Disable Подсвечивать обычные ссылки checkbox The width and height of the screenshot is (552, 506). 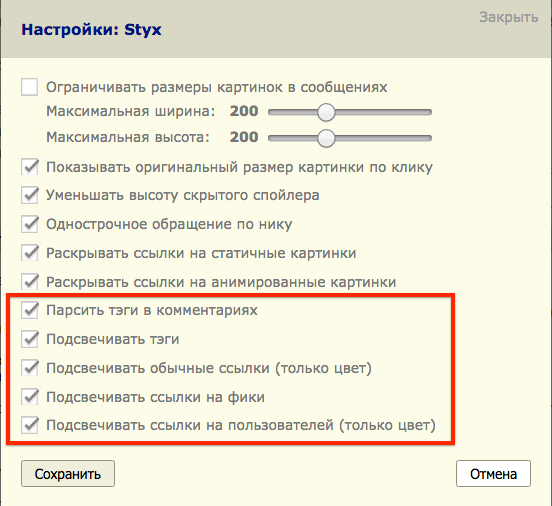point(30,368)
